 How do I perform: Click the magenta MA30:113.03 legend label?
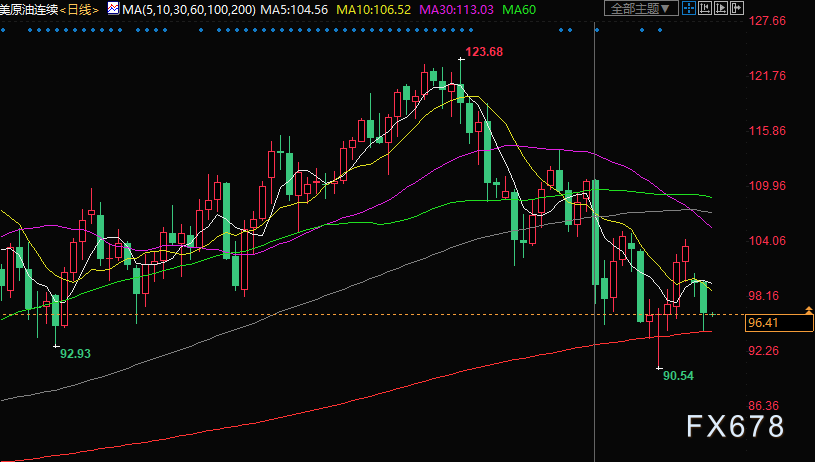click(456, 9)
